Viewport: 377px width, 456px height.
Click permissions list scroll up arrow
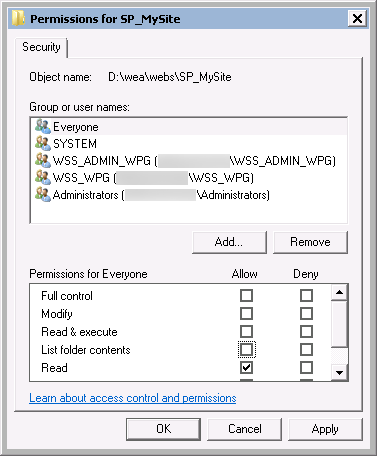(339, 292)
